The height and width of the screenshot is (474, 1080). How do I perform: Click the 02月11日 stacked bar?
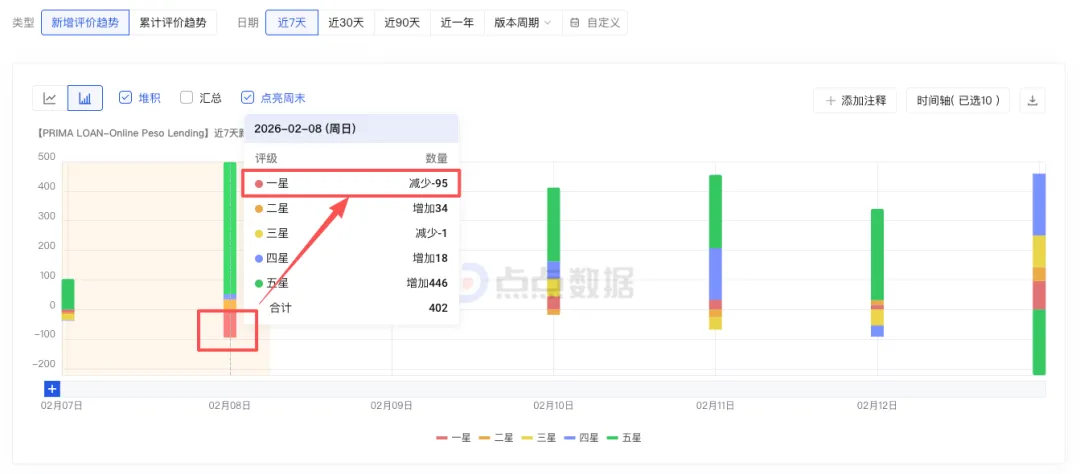[x=716, y=252]
